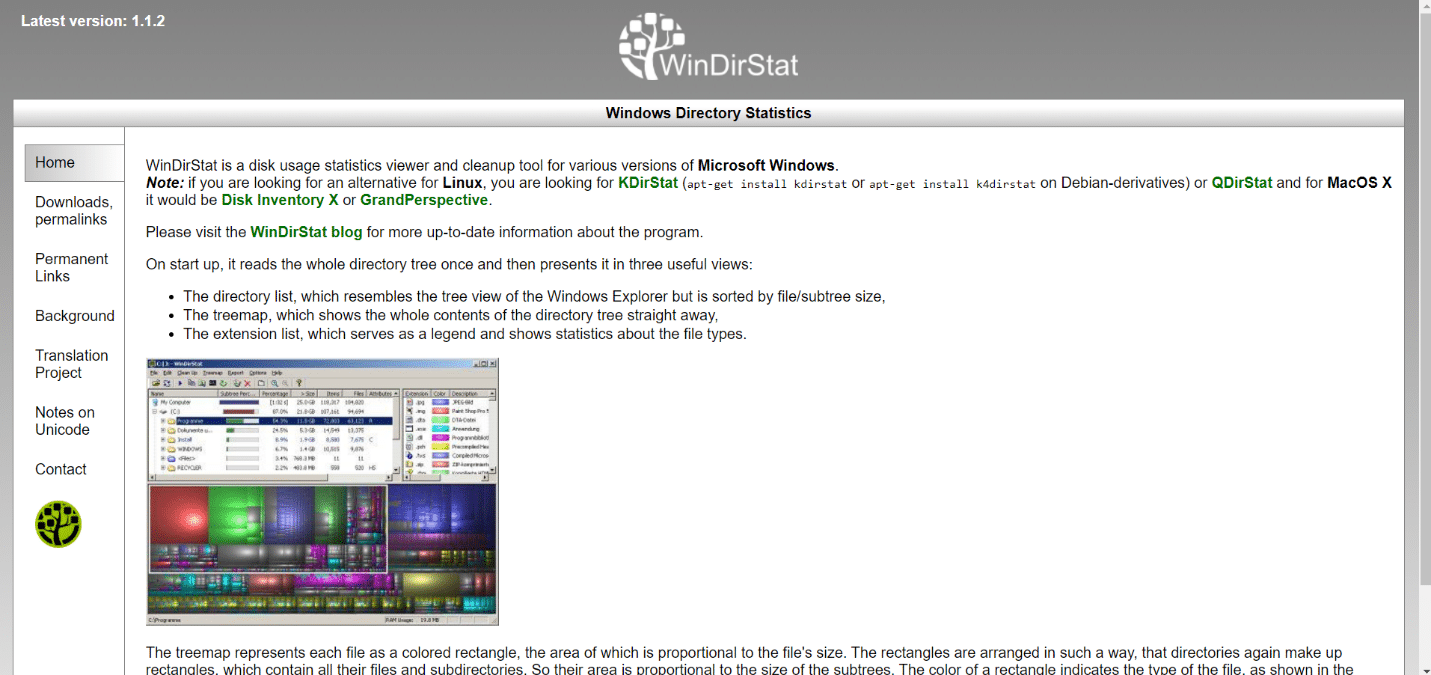
Task: Click the bullet about the directory list
Action: 534,296
